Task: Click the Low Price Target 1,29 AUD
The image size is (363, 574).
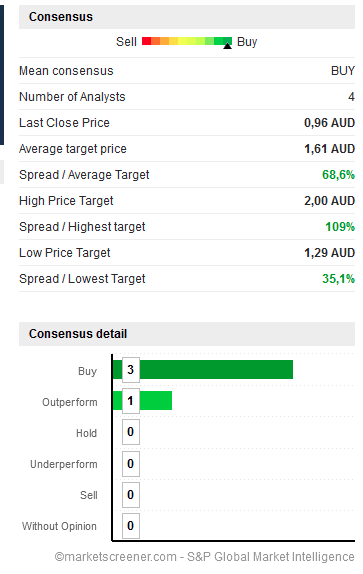Action: click(x=329, y=253)
